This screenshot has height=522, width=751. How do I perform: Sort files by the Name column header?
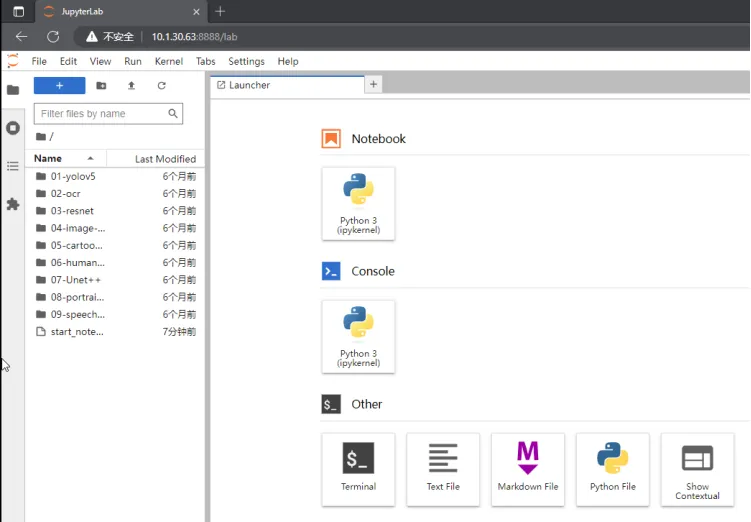pyautogui.click(x=65, y=159)
